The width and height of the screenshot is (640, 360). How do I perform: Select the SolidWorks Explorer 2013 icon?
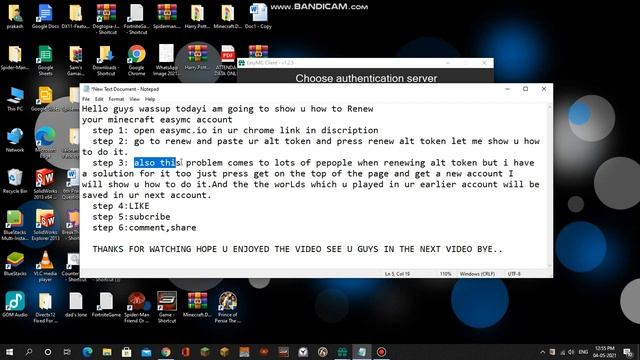click(x=45, y=225)
